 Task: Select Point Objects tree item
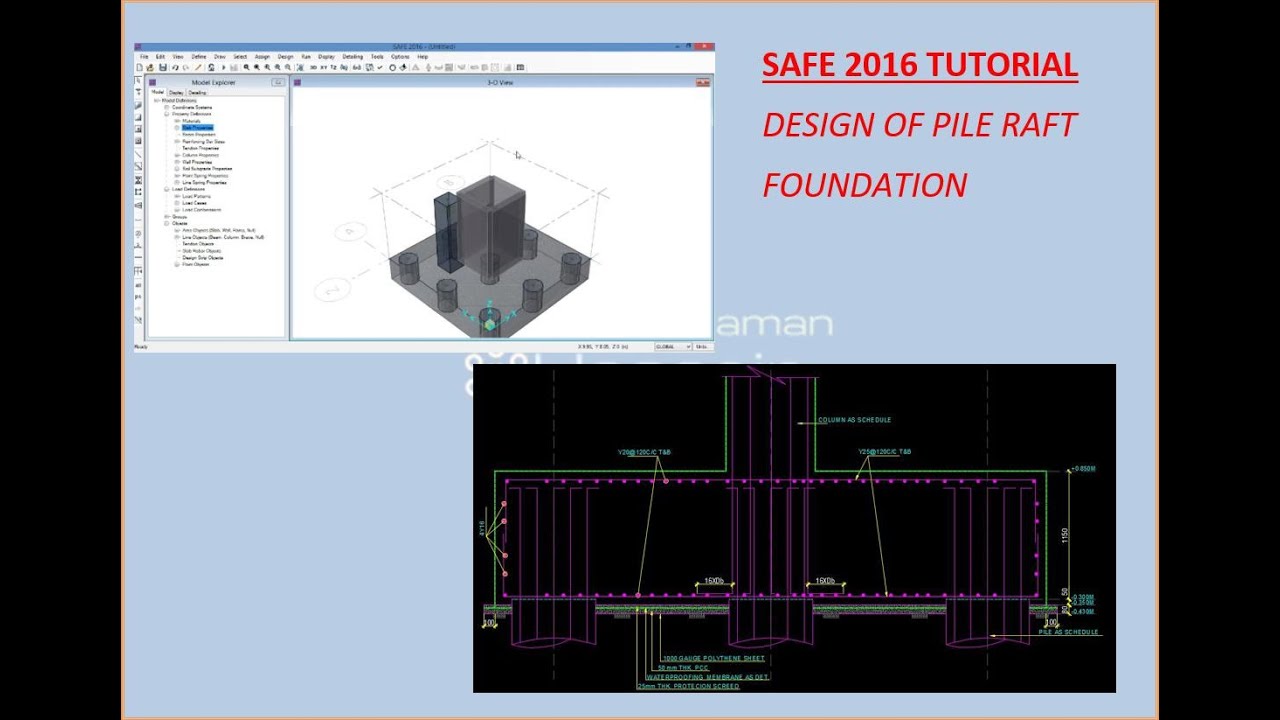pos(196,264)
